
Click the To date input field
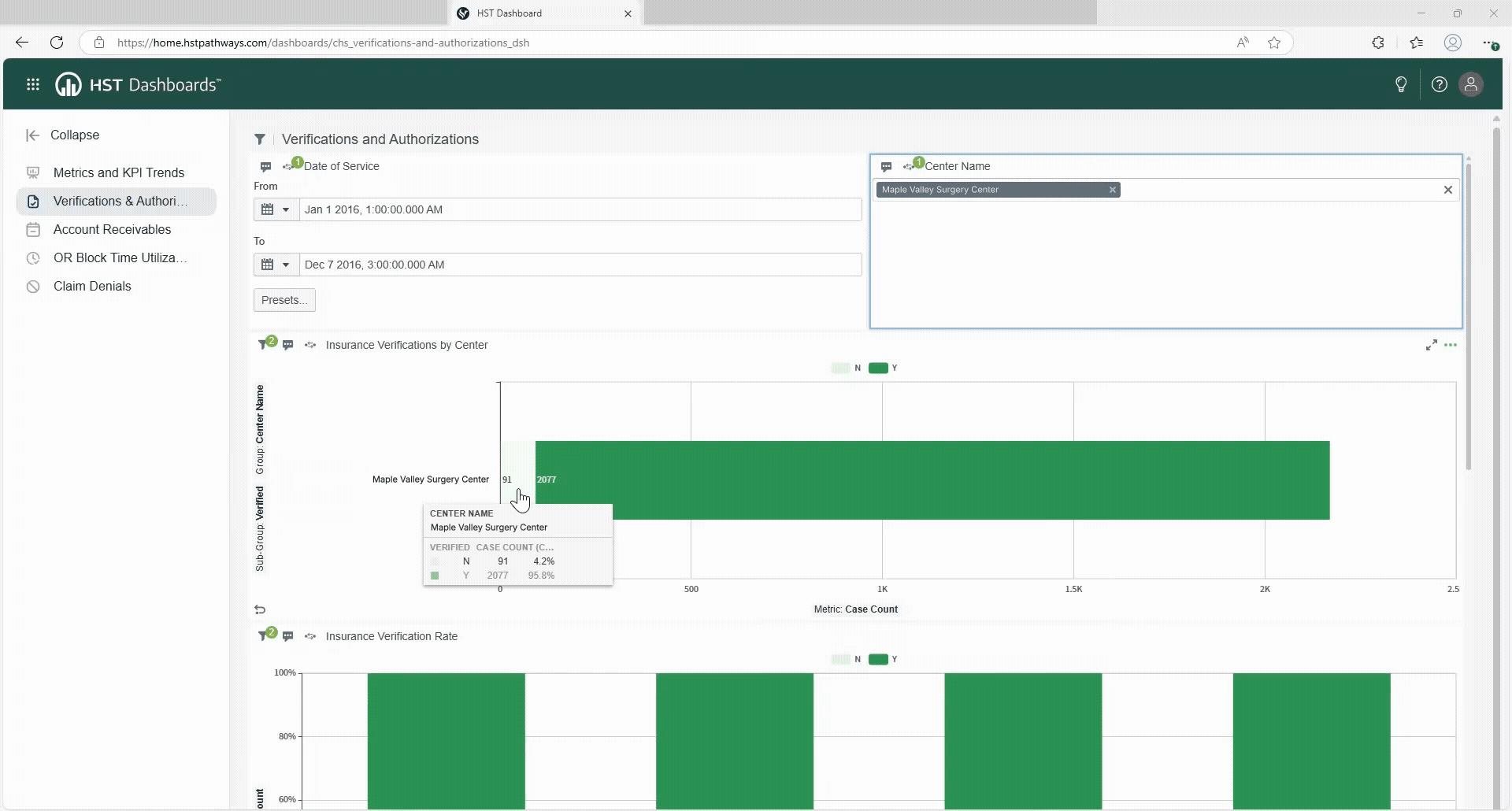pyautogui.click(x=580, y=265)
